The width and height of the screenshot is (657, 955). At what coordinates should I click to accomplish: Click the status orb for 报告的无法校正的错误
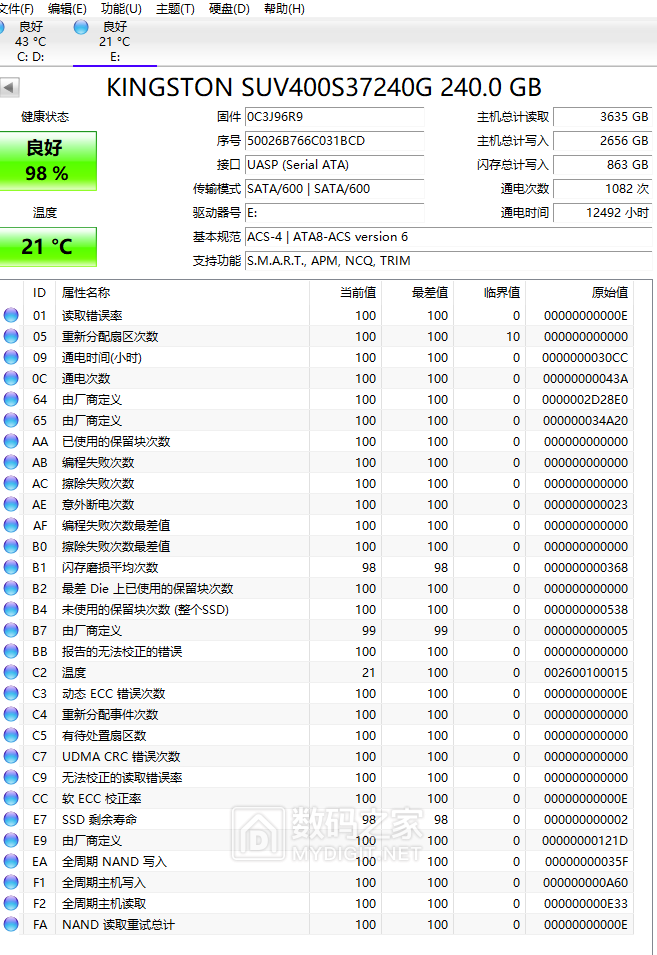pyautogui.click(x=11, y=651)
